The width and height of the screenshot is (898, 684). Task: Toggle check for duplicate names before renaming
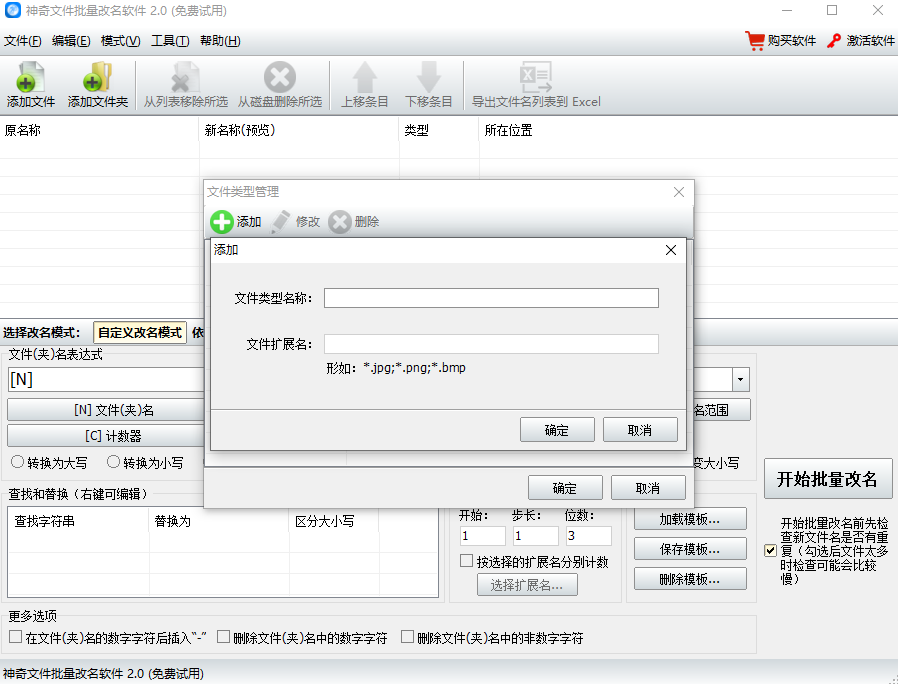click(770, 550)
